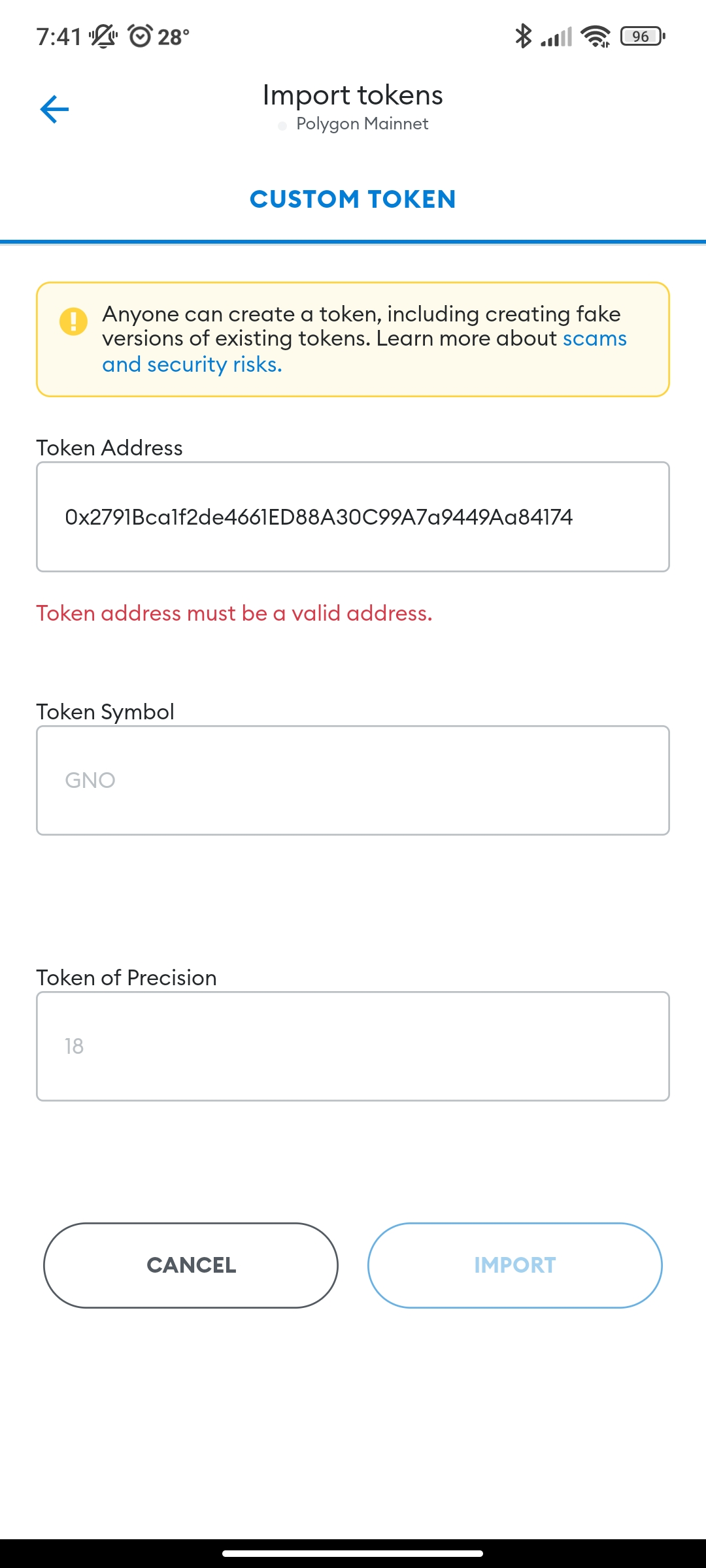The image size is (706, 1568).
Task: Tap the cellular signal icon
Action: (556, 36)
